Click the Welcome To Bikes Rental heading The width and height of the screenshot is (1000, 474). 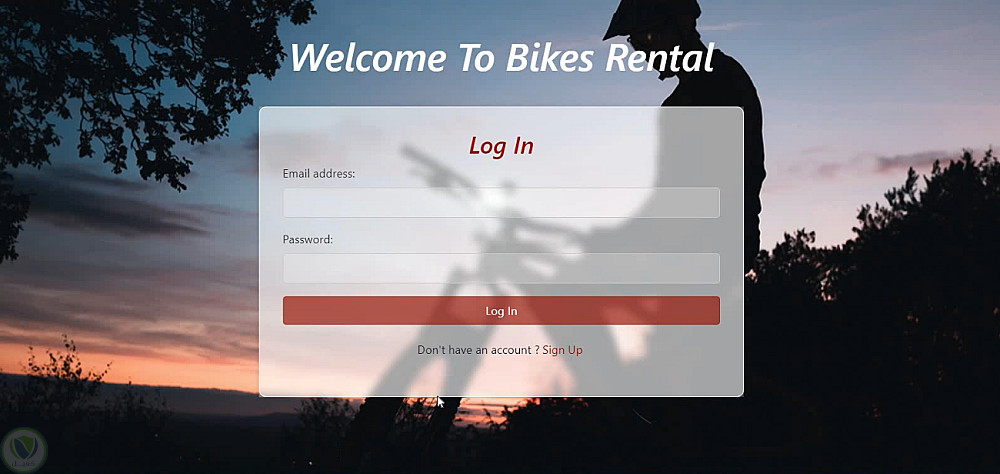pos(501,57)
